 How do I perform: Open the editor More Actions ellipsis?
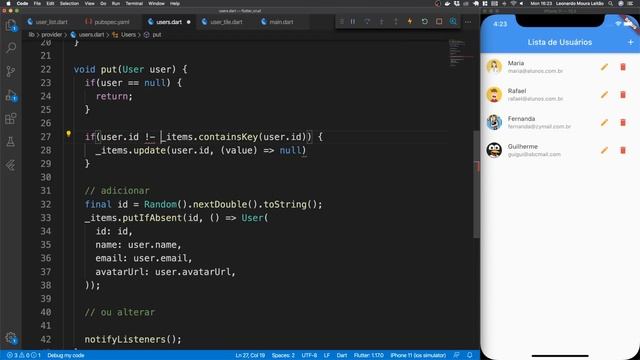tap(468, 22)
